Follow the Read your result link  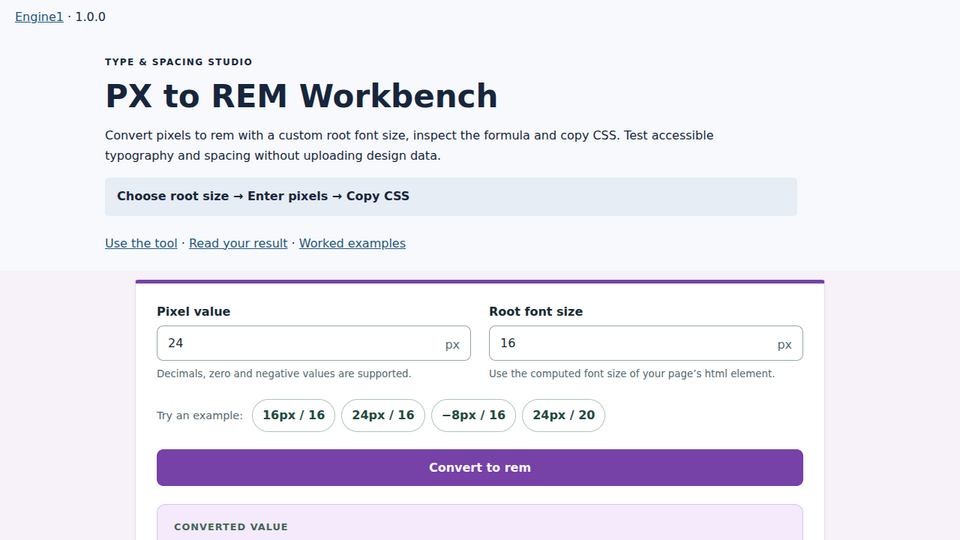coord(238,243)
